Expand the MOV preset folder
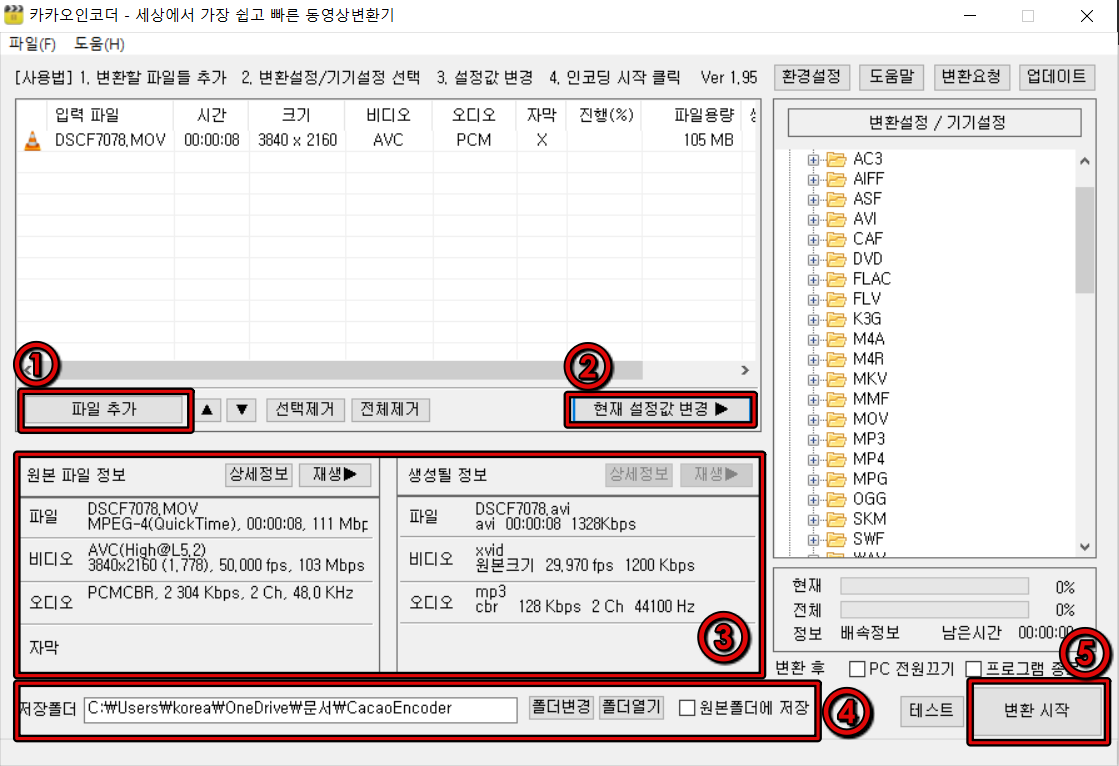 [813, 419]
